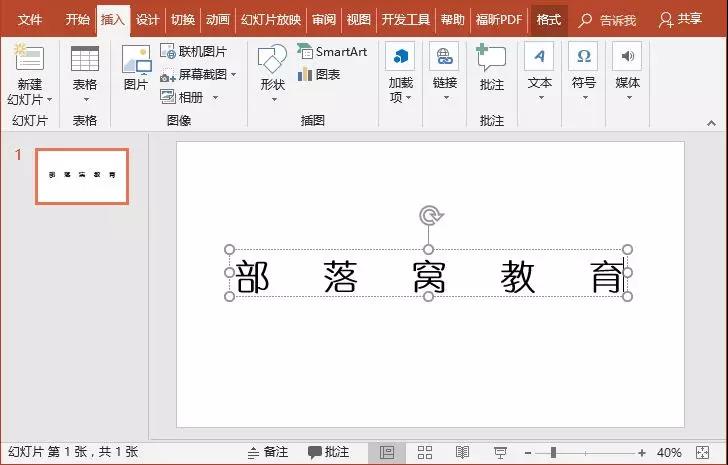728x465 pixels.
Task: Switch to the Review (审阅) tab
Action: (x=324, y=20)
